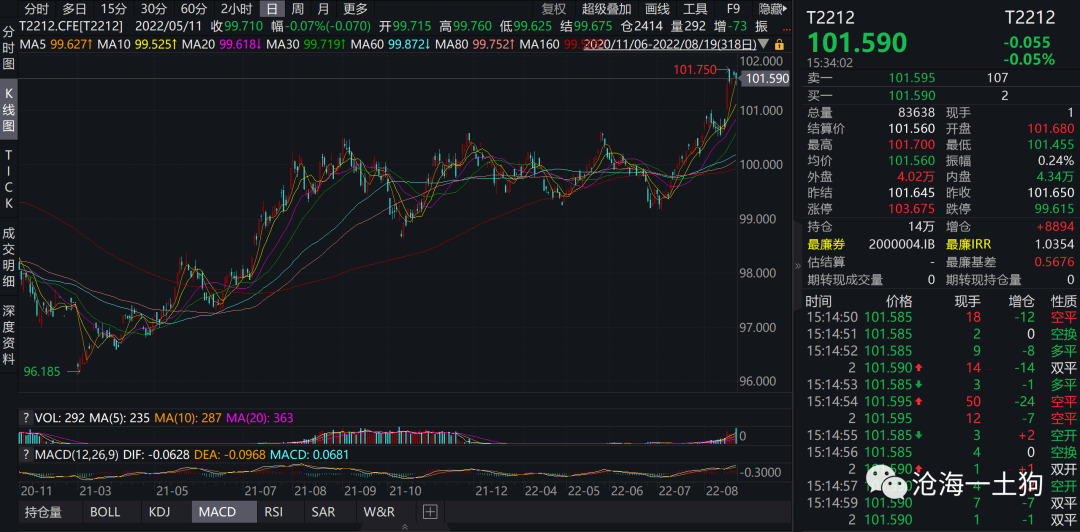Open the K线图 side tab
1080x532 pixels.
point(9,110)
